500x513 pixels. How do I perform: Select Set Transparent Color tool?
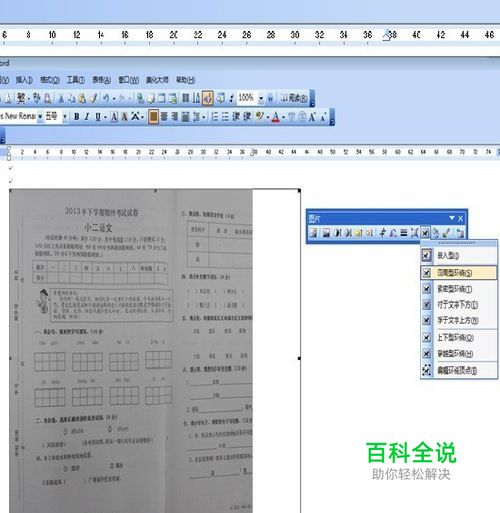pos(447,233)
